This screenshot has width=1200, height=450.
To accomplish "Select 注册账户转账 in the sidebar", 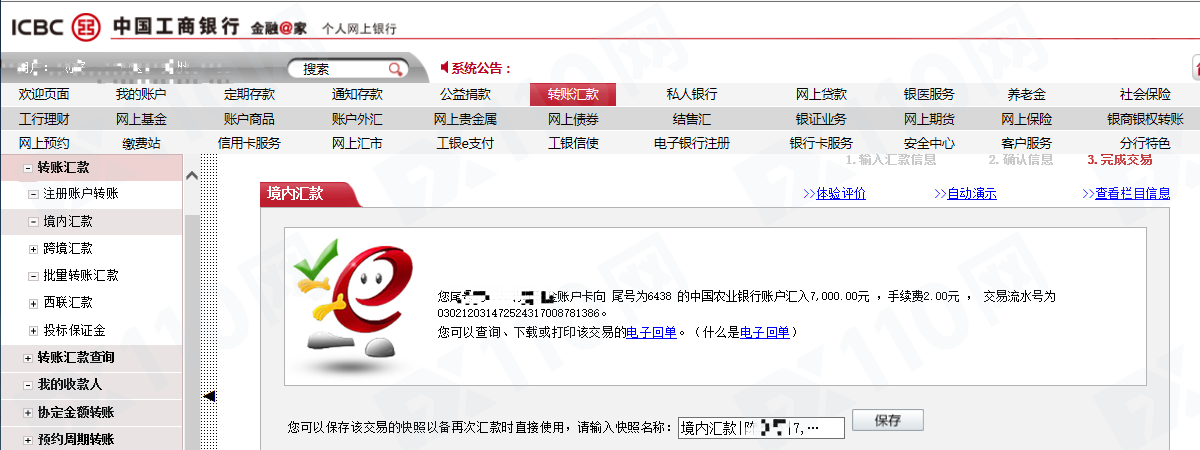I will [x=81, y=194].
